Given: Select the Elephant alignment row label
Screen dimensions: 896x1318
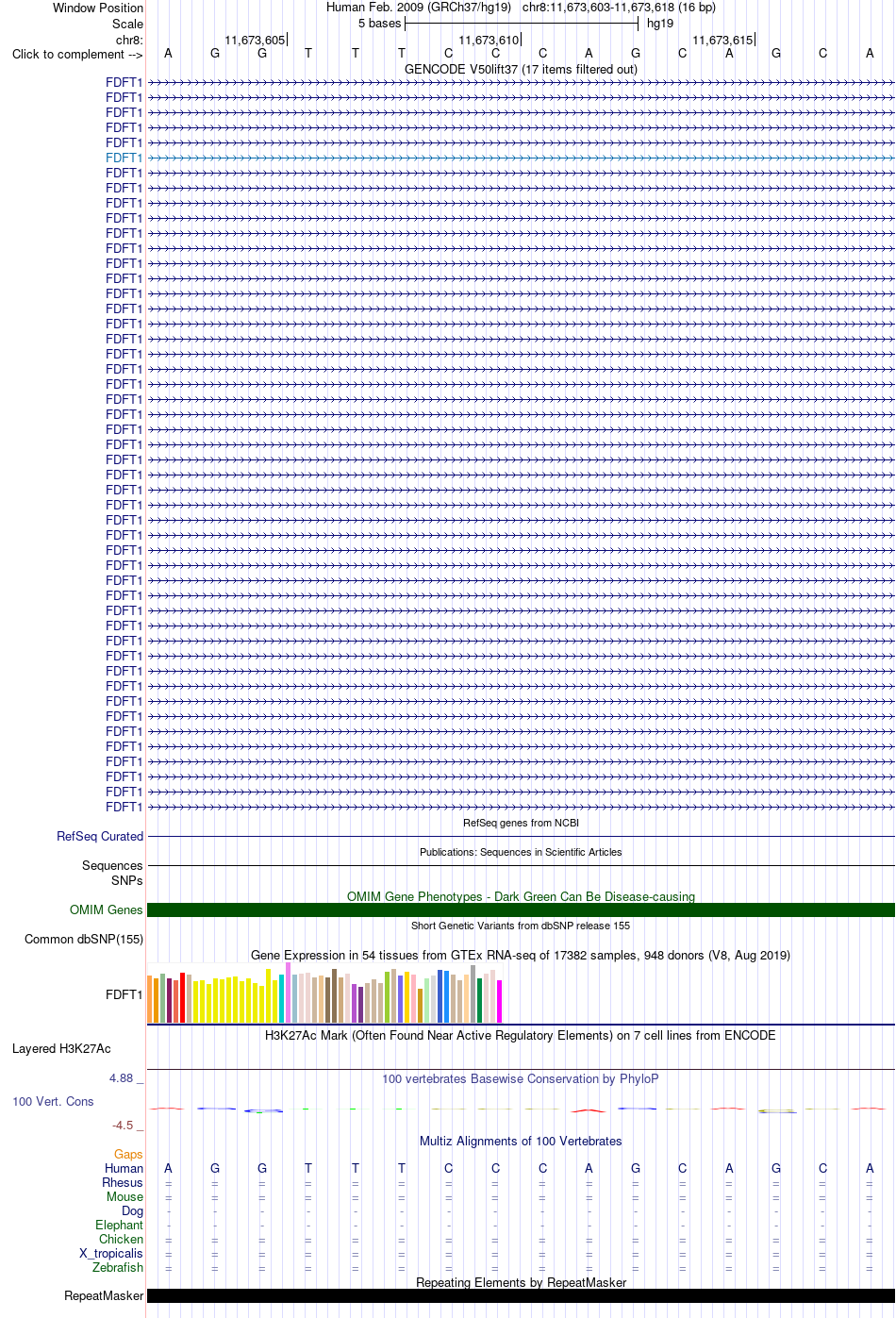Looking at the screenshot, I should tap(119, 1225).
